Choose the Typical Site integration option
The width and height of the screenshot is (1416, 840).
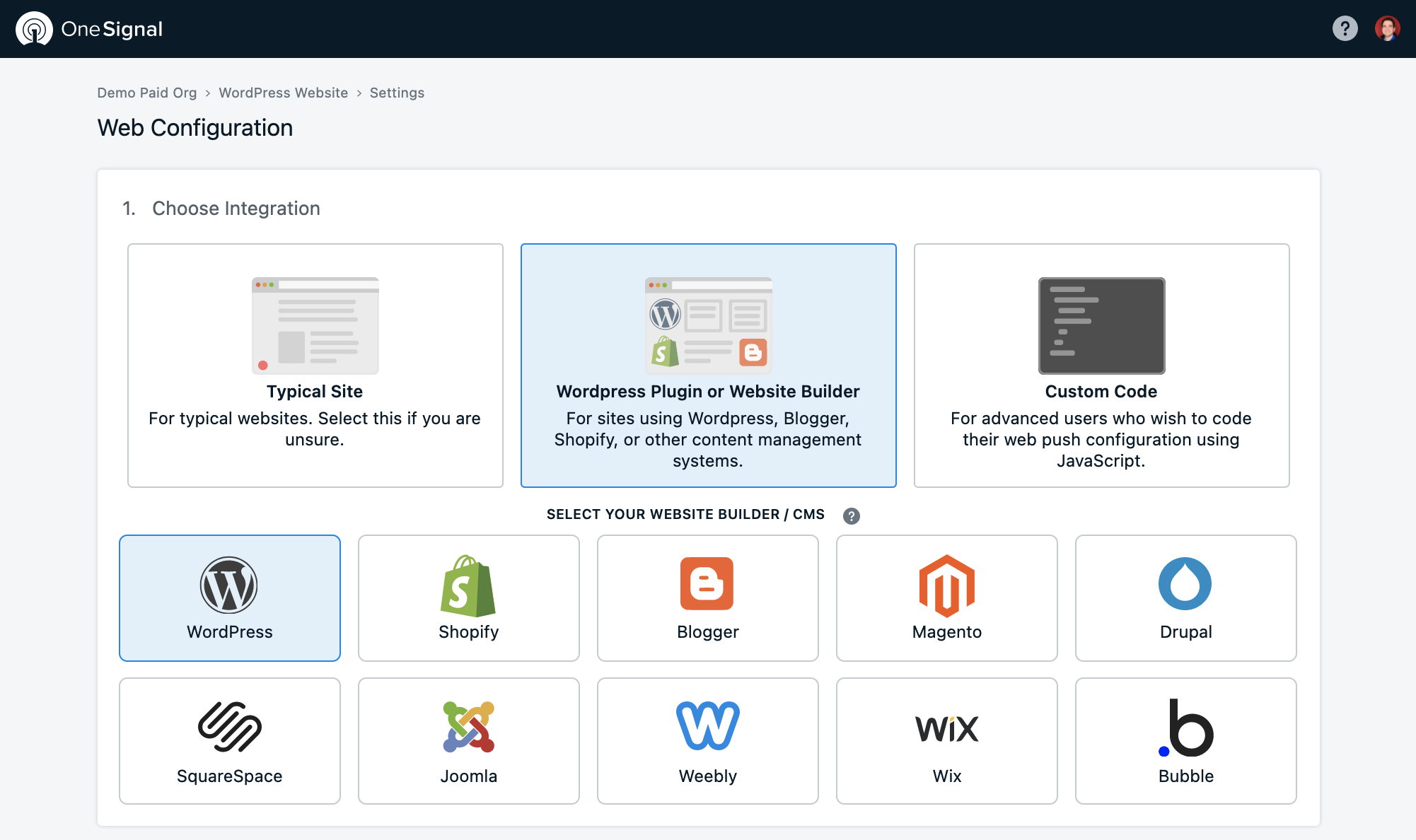315,366
